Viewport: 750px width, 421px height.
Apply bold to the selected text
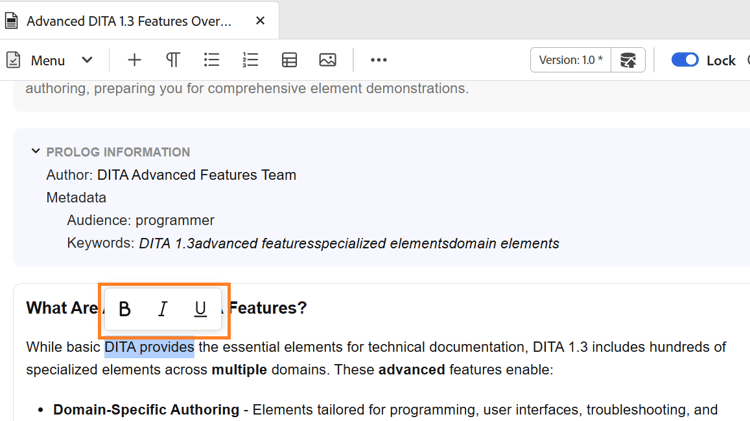pos(124,309)
